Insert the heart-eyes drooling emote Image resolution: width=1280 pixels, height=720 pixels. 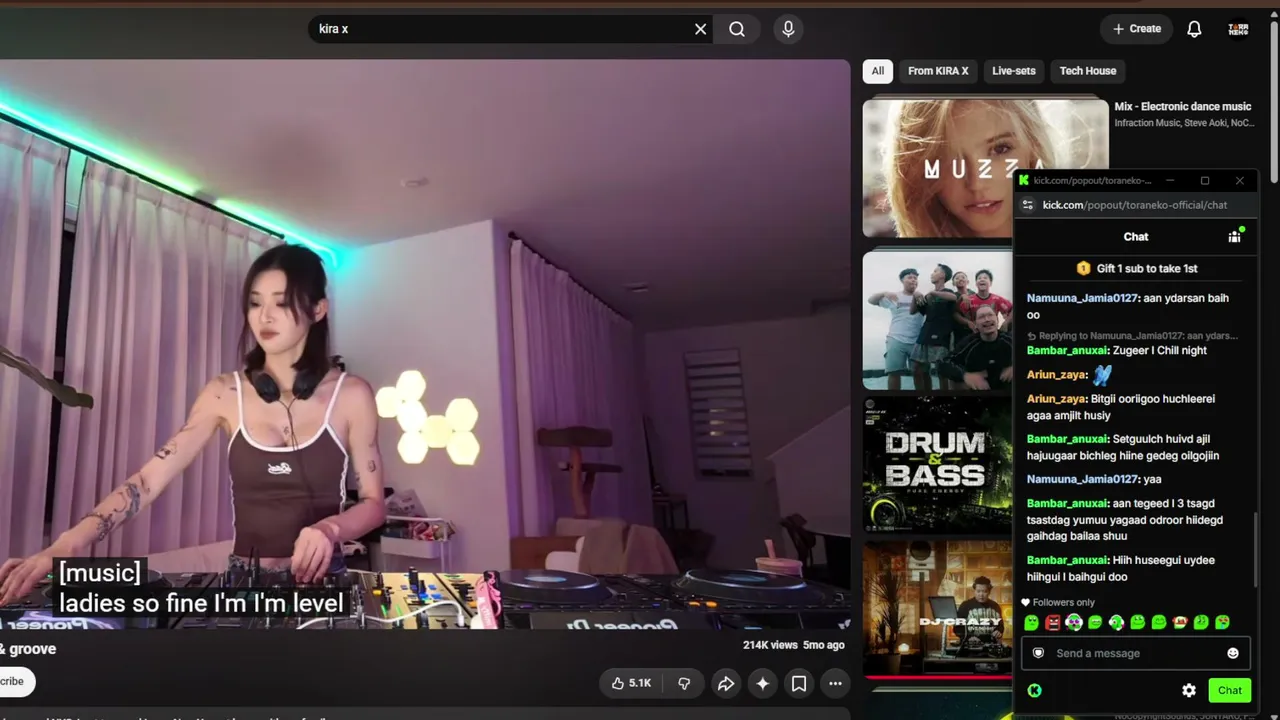pyautogui.click(x=1222, y=623)
